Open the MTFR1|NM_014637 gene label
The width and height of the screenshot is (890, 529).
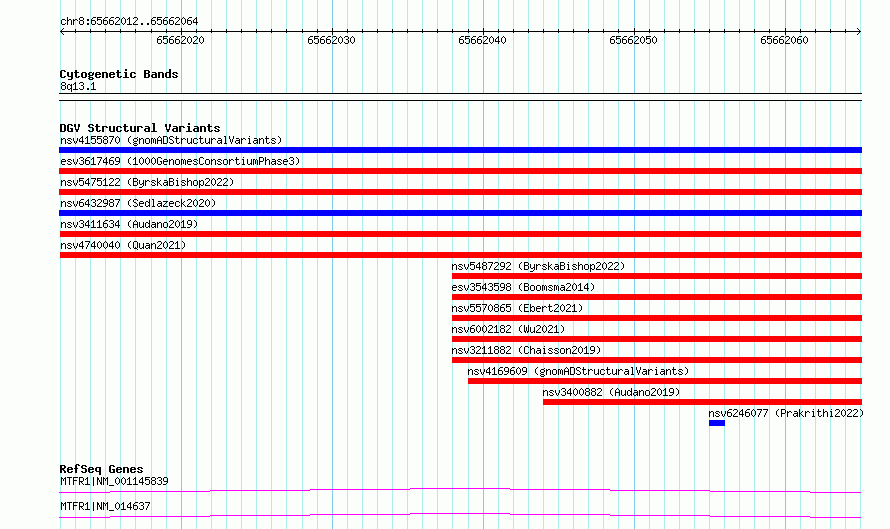[x=105, y=506]
